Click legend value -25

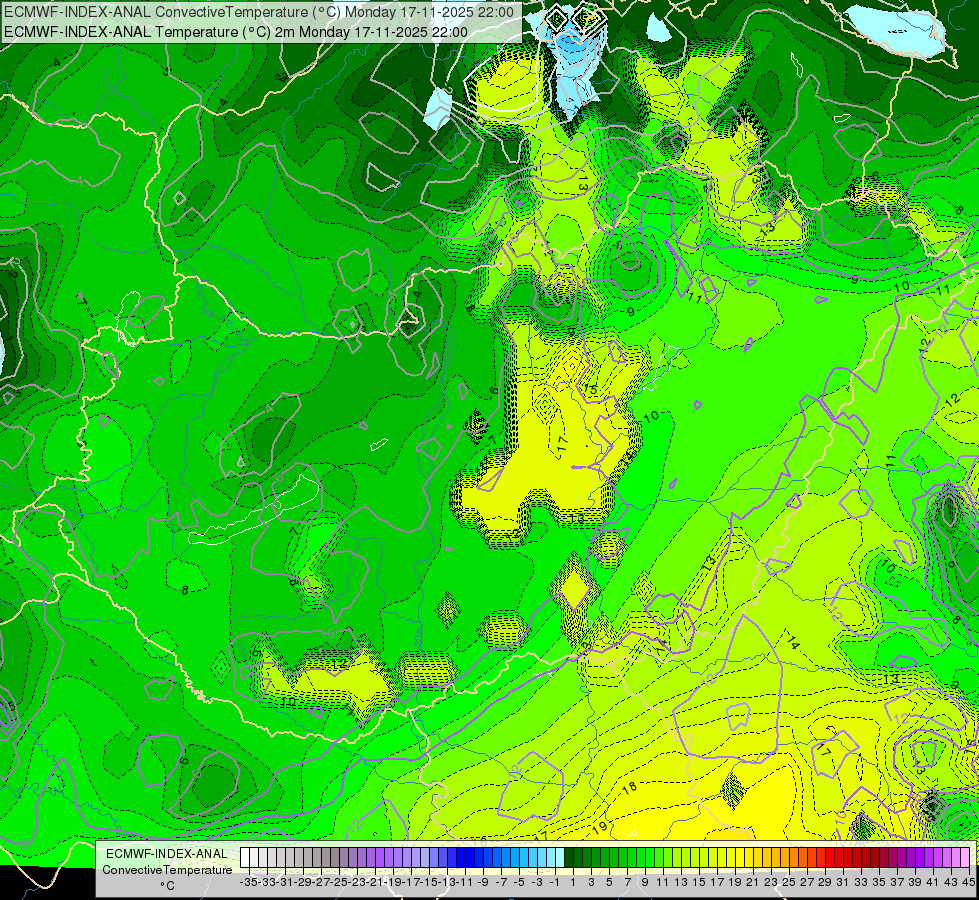pyautogui.click(x=340, y=883)
